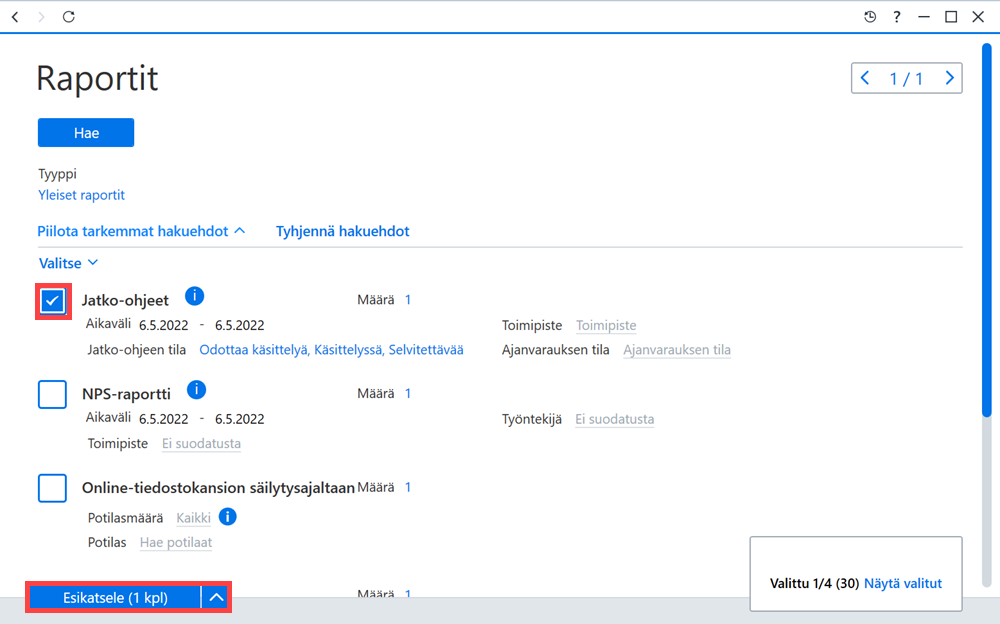The height and width of the screenshot is (624, 1000).
Task: Open the Valitse dropdown
Action: click(x=68, y=263)
